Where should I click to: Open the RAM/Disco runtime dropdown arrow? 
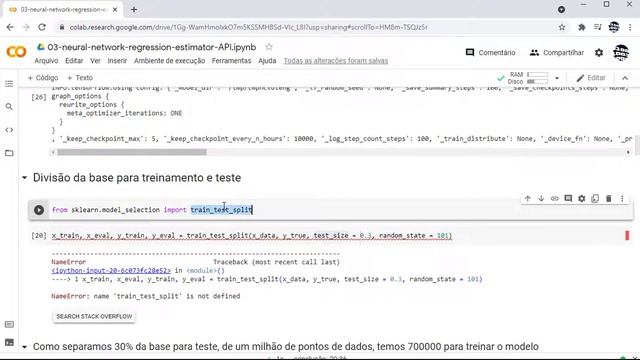(557, 78)
